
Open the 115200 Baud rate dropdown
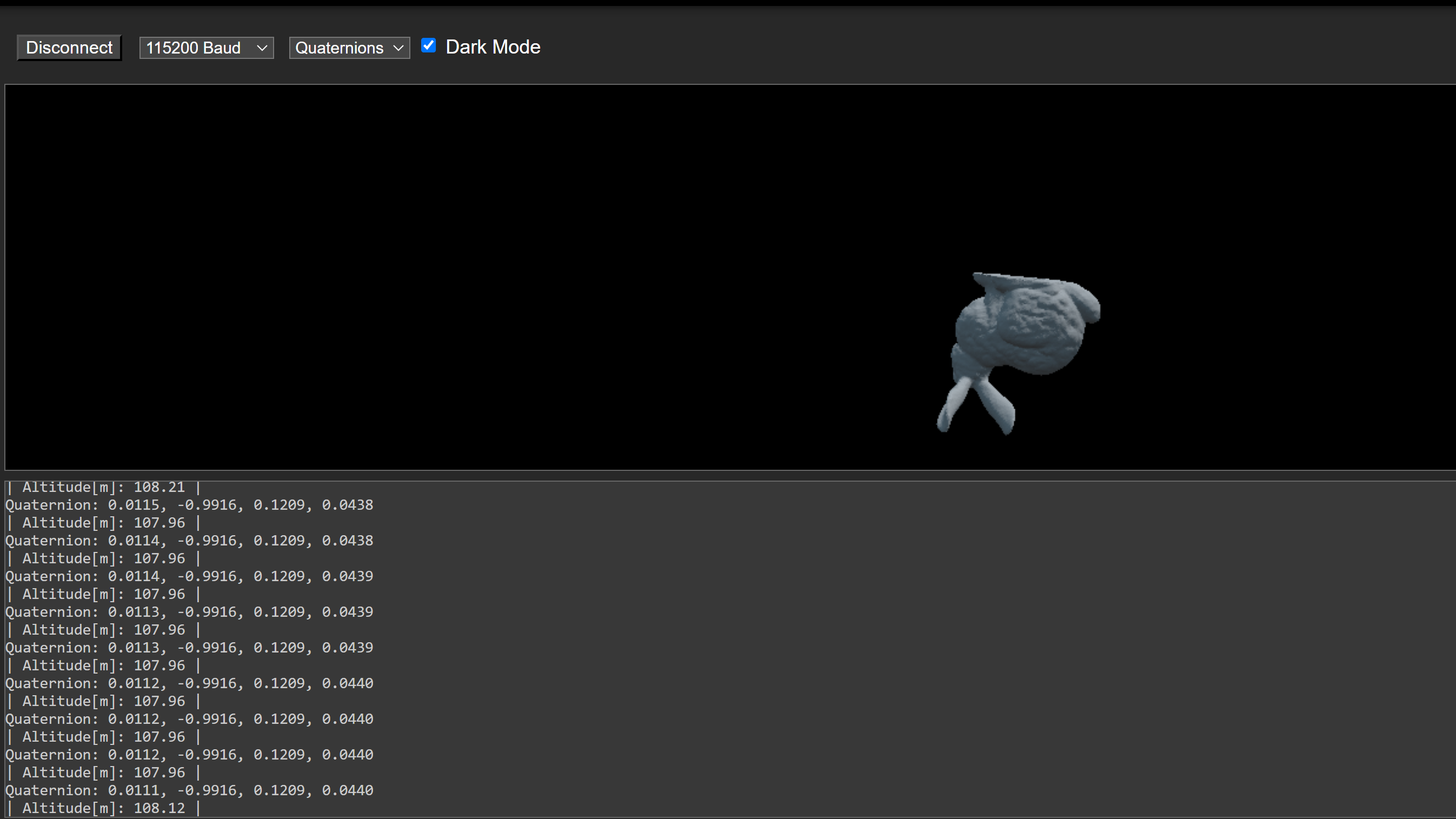(207, 48)
